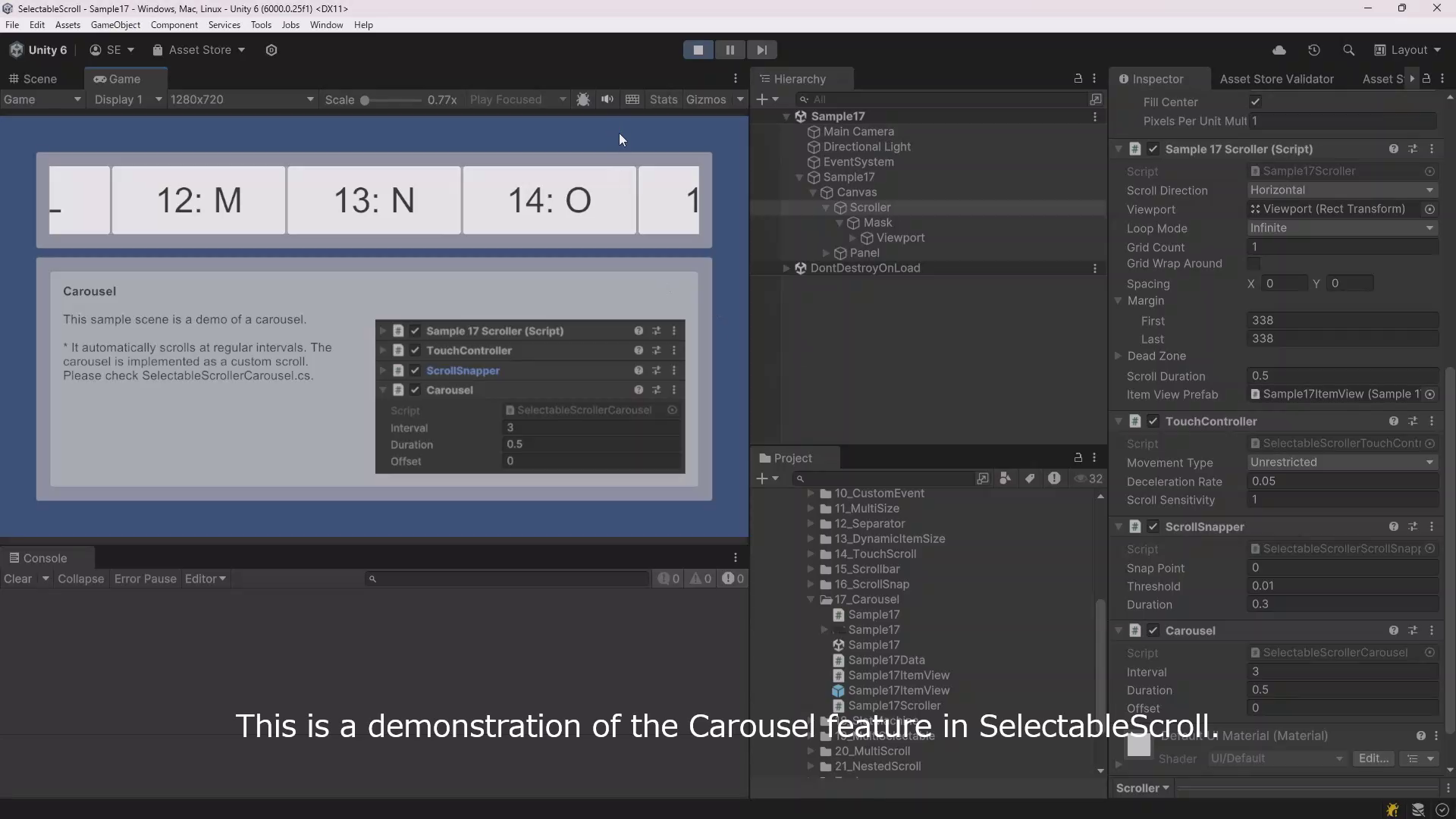The width and height of the screenshot is (1456, 819).
Task: Click the Interval field in Carousel
Action: pyautogui.click(x=1342, y=672)
